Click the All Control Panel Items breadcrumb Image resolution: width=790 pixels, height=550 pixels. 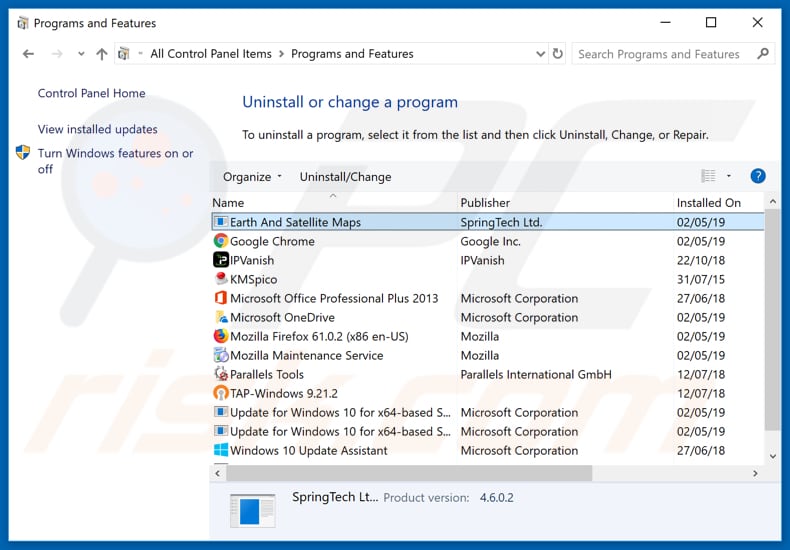click(211, 54)
